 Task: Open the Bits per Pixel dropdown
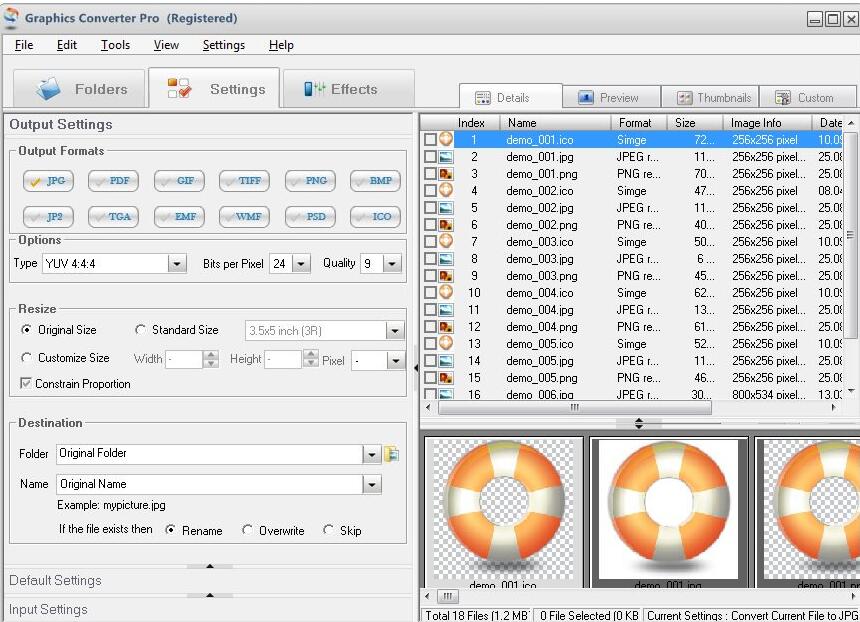tap(301, 264)
